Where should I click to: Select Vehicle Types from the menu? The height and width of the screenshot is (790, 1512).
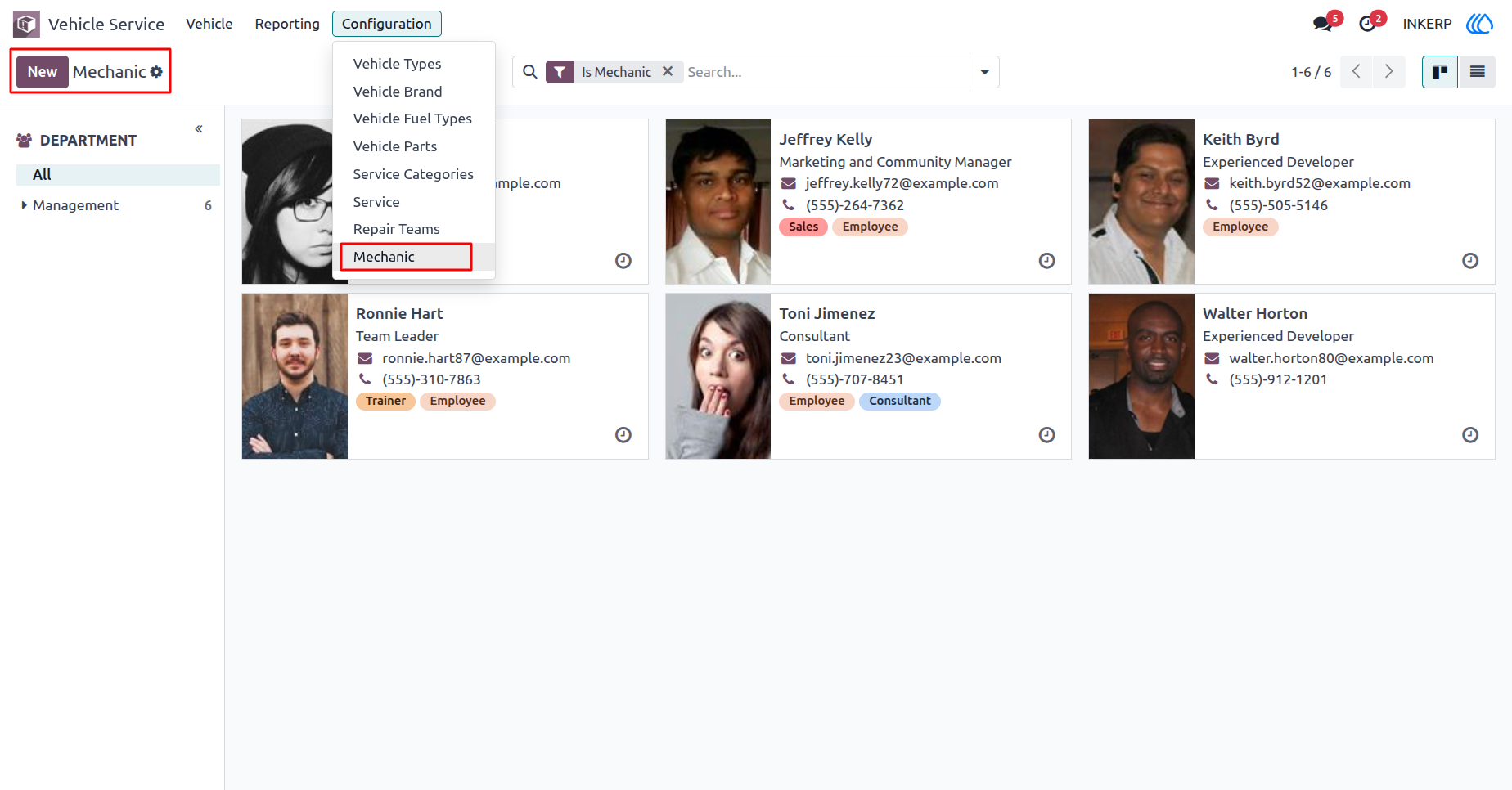click(414, 64)
